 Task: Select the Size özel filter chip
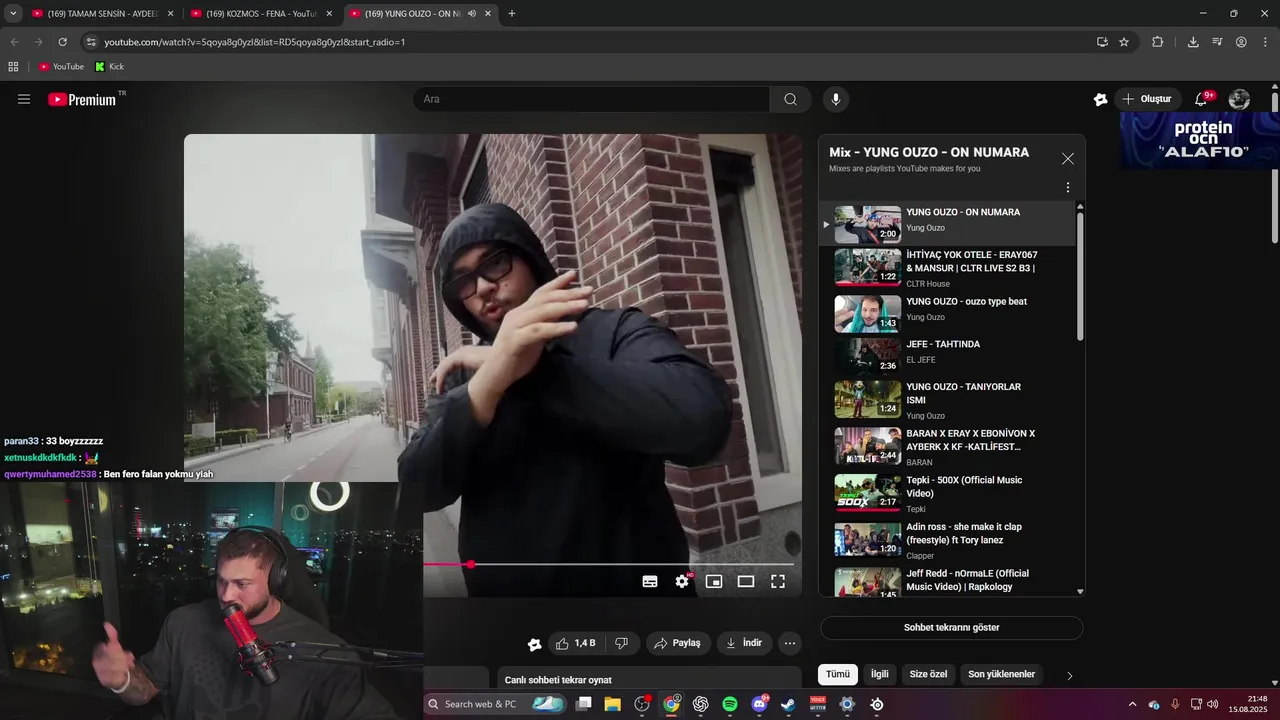point(928,674)
